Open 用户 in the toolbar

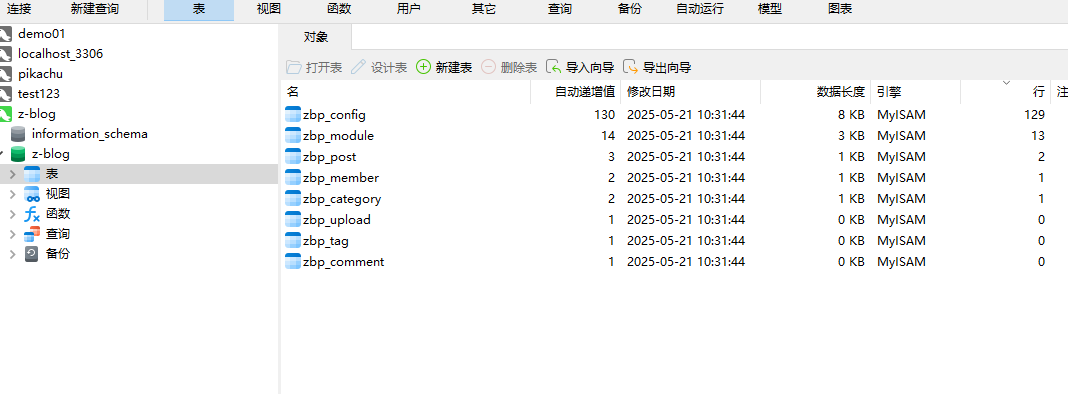[408, 10]
